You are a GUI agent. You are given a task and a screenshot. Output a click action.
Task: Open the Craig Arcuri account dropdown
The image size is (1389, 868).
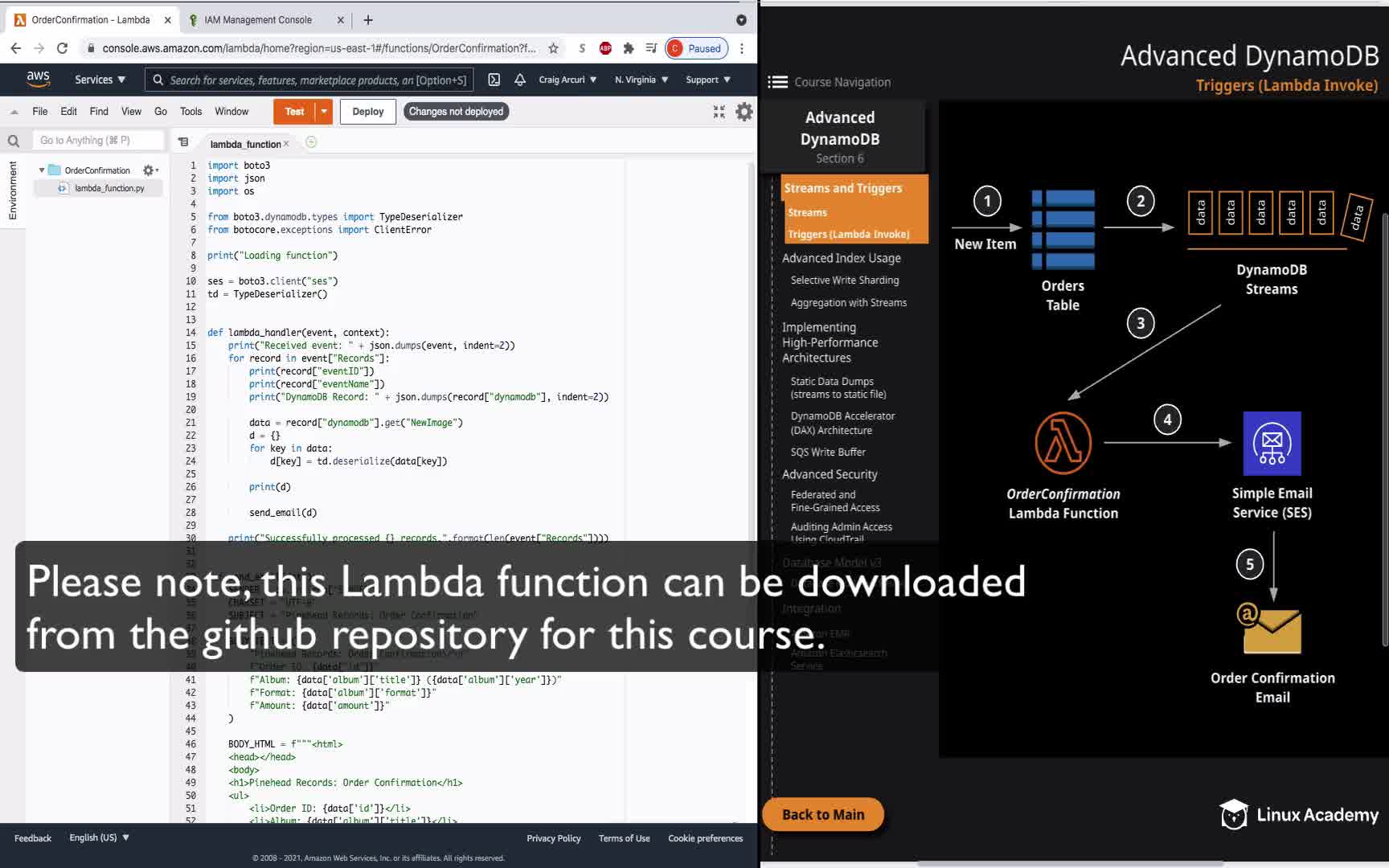(x=567, y=80)
